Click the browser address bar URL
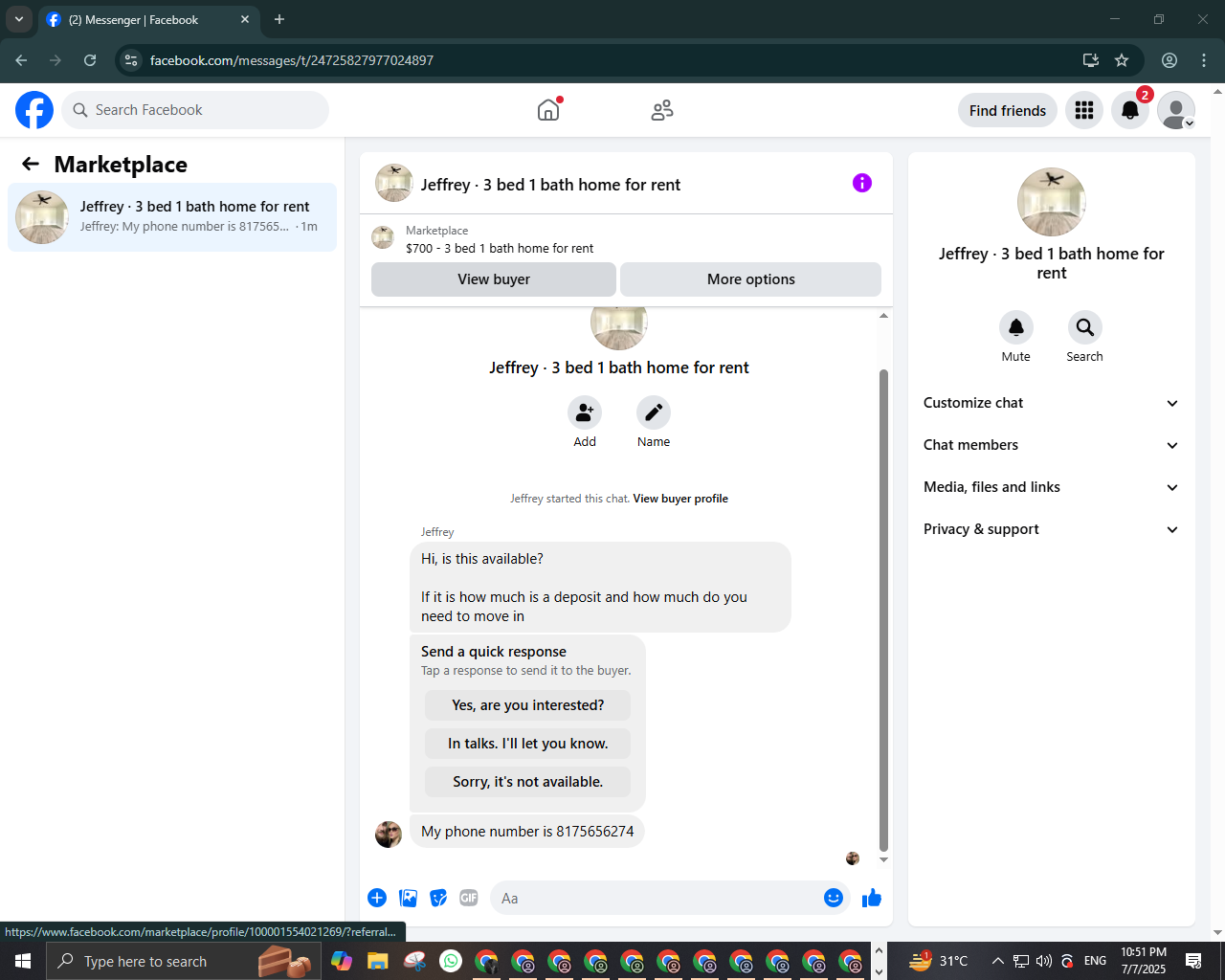1225x980 pixels. (x=292, y=60)
